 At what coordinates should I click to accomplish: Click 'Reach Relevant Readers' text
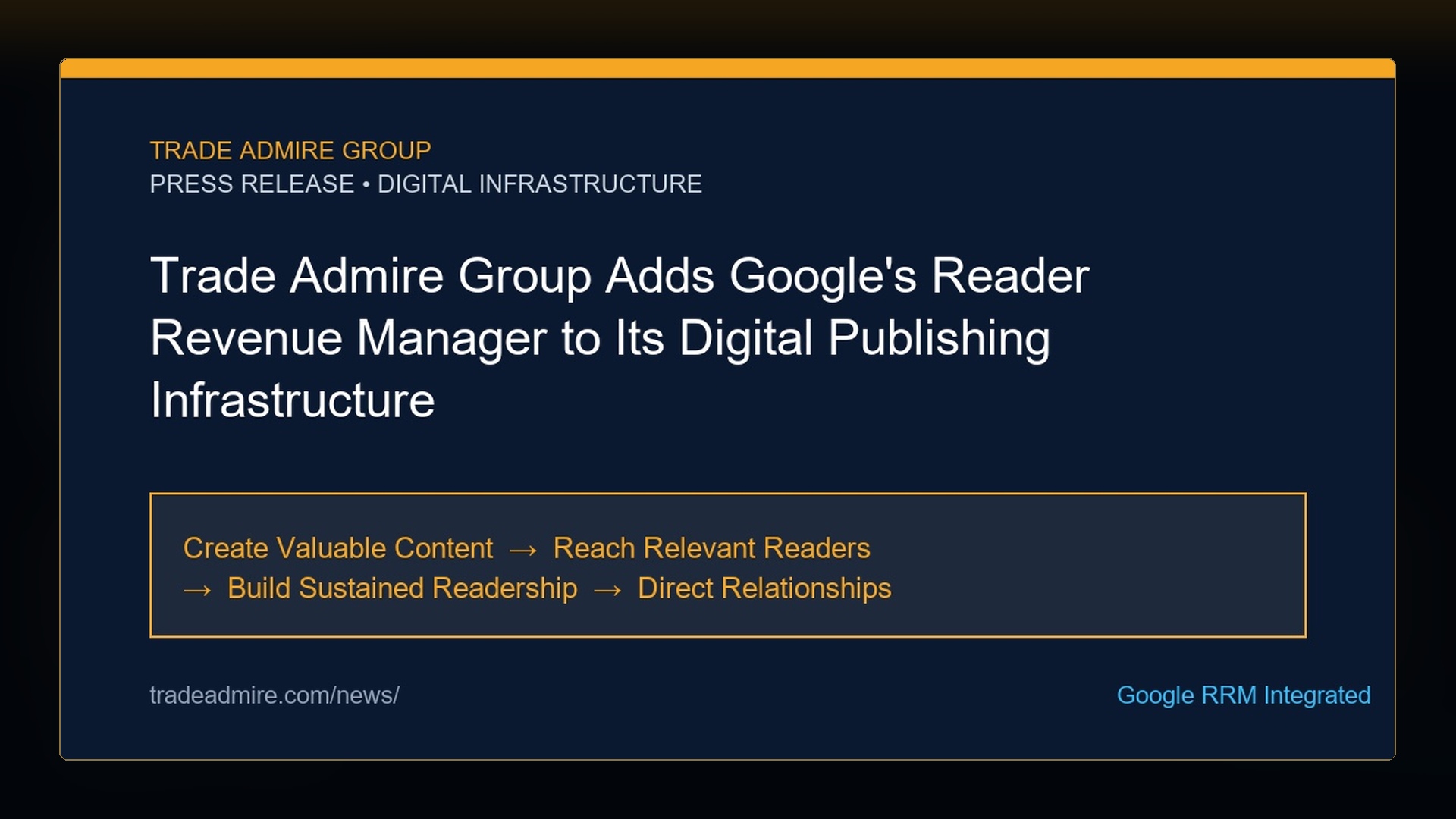(711, 548)
